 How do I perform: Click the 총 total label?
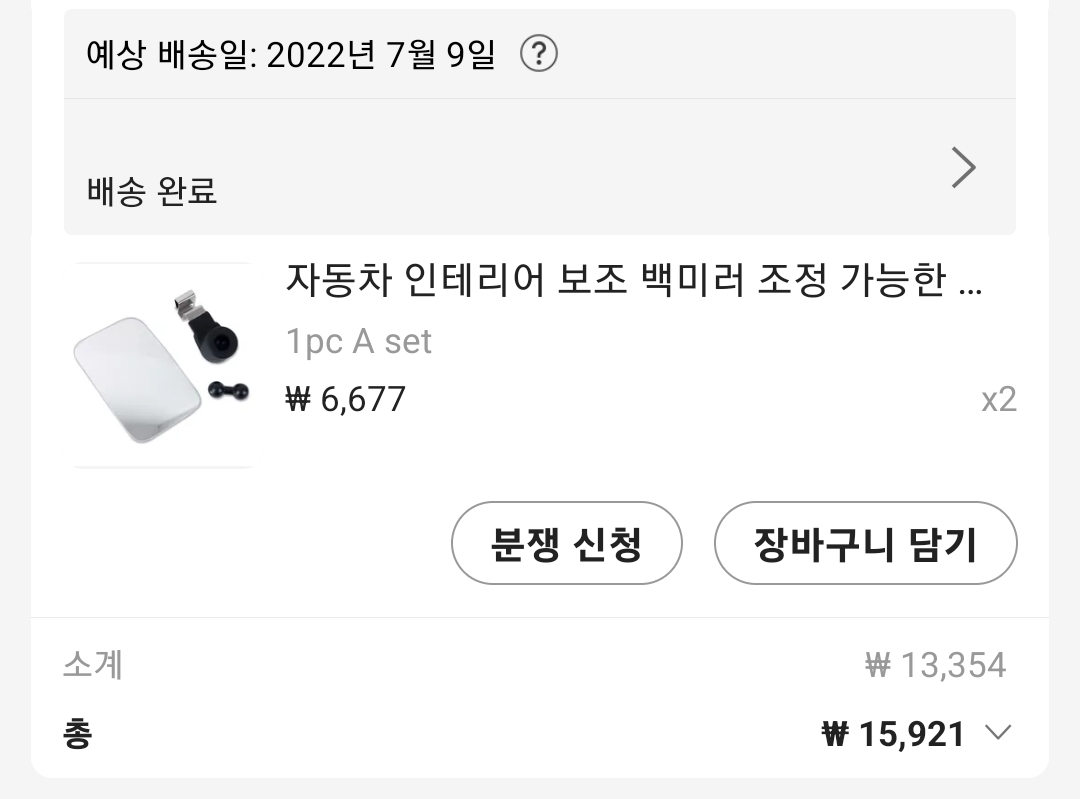tap(78, 733)
